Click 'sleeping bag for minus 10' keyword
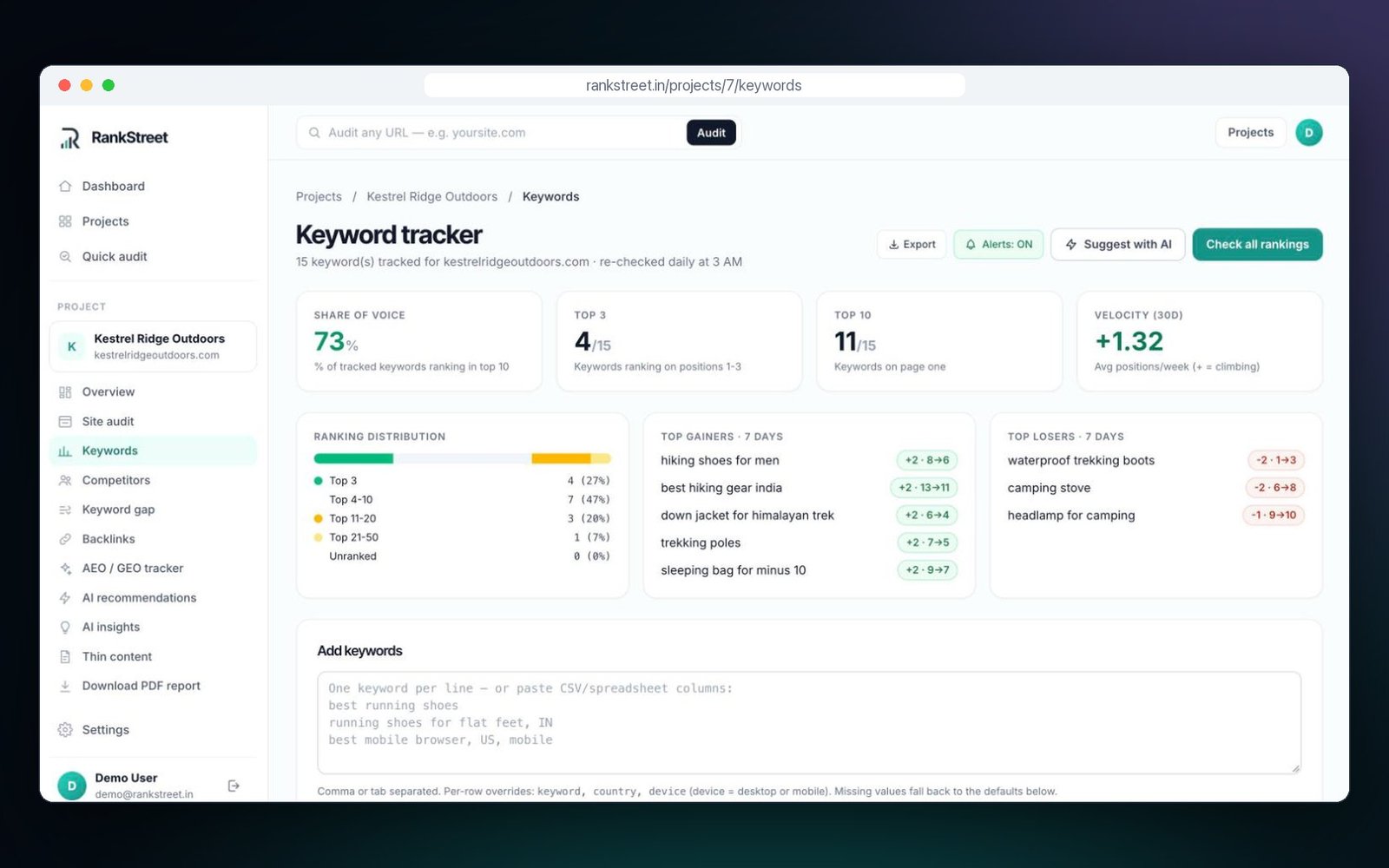This screenshot has height=868, width=1389. (x=734, y=570)
